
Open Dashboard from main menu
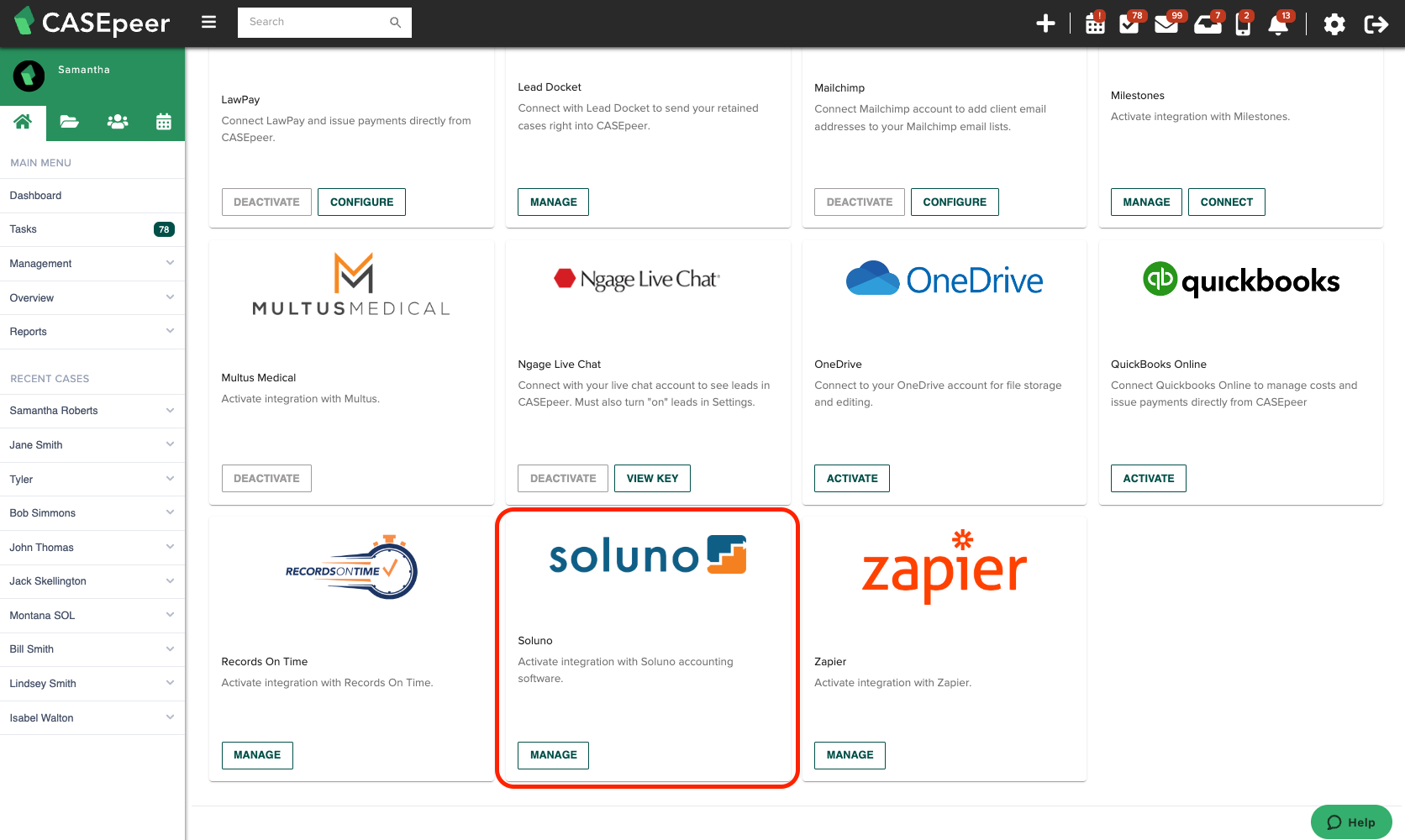coord(92,196)
